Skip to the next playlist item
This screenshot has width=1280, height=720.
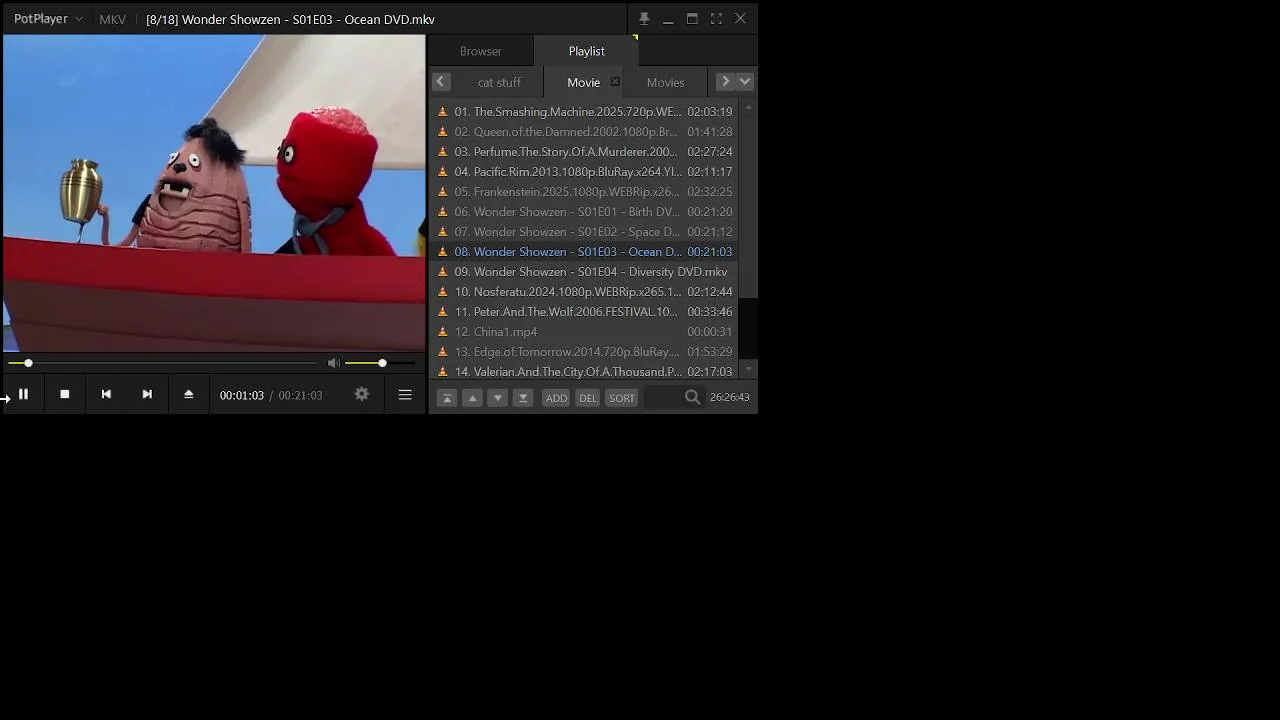click(x=147, y=395)
